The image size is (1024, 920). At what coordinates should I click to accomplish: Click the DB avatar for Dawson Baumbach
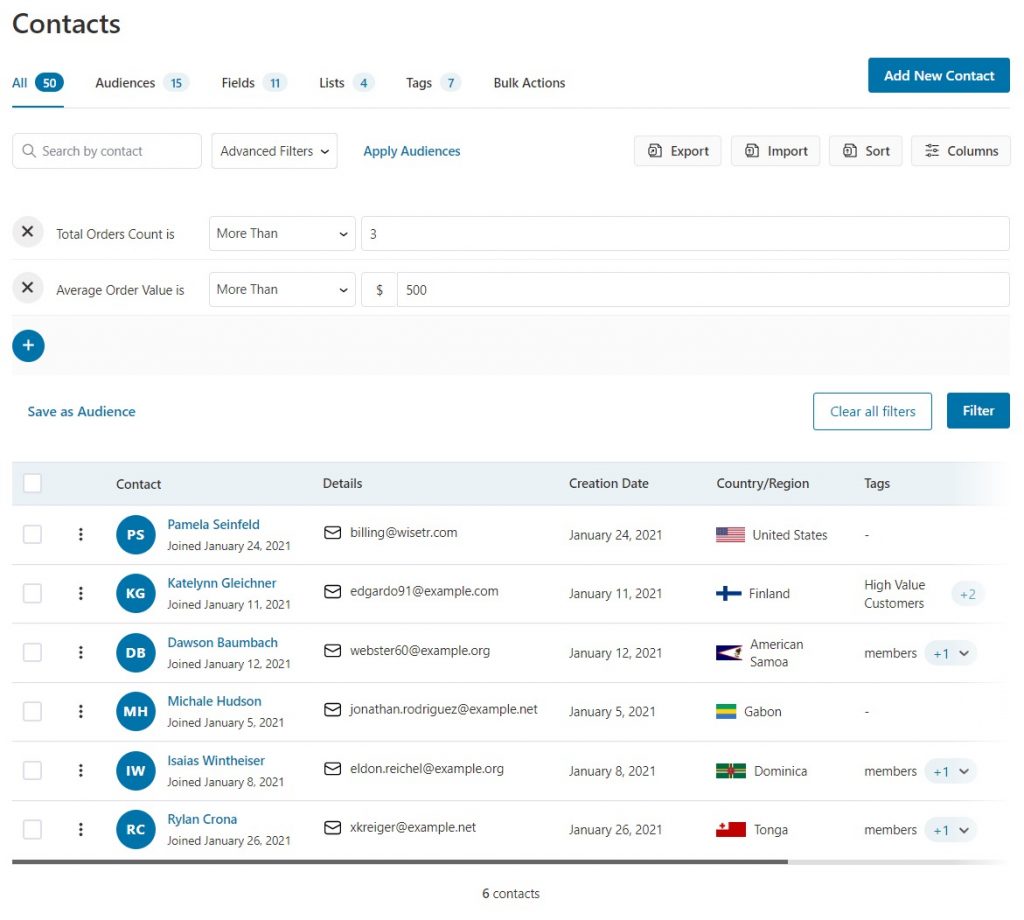pyautogui.click(x=136, y=653)
